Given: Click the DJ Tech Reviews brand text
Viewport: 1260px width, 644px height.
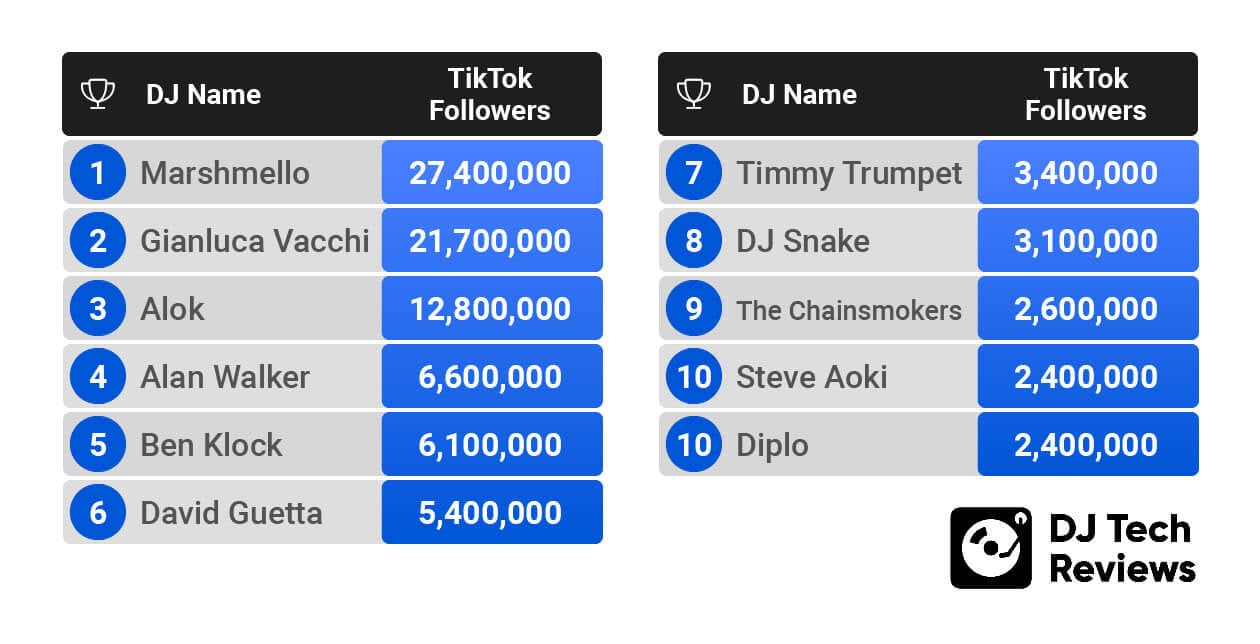Looking at the screenshot, I should 1122,548.
